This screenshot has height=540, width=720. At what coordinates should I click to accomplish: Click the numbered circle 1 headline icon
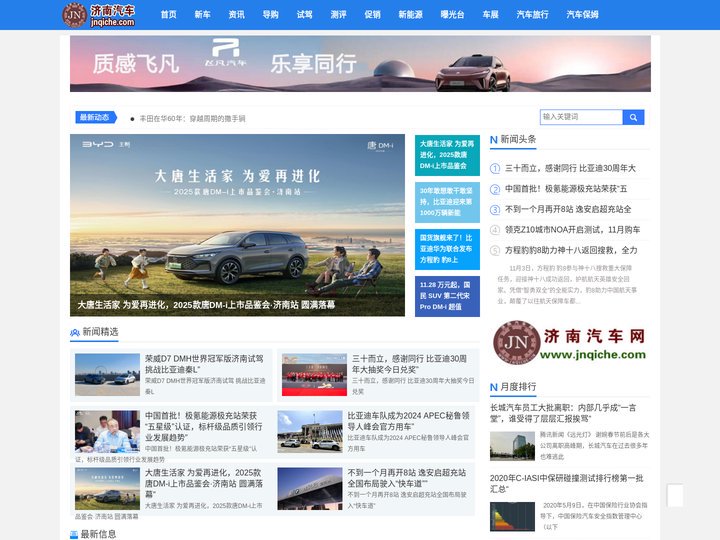(x=495, y=169)
